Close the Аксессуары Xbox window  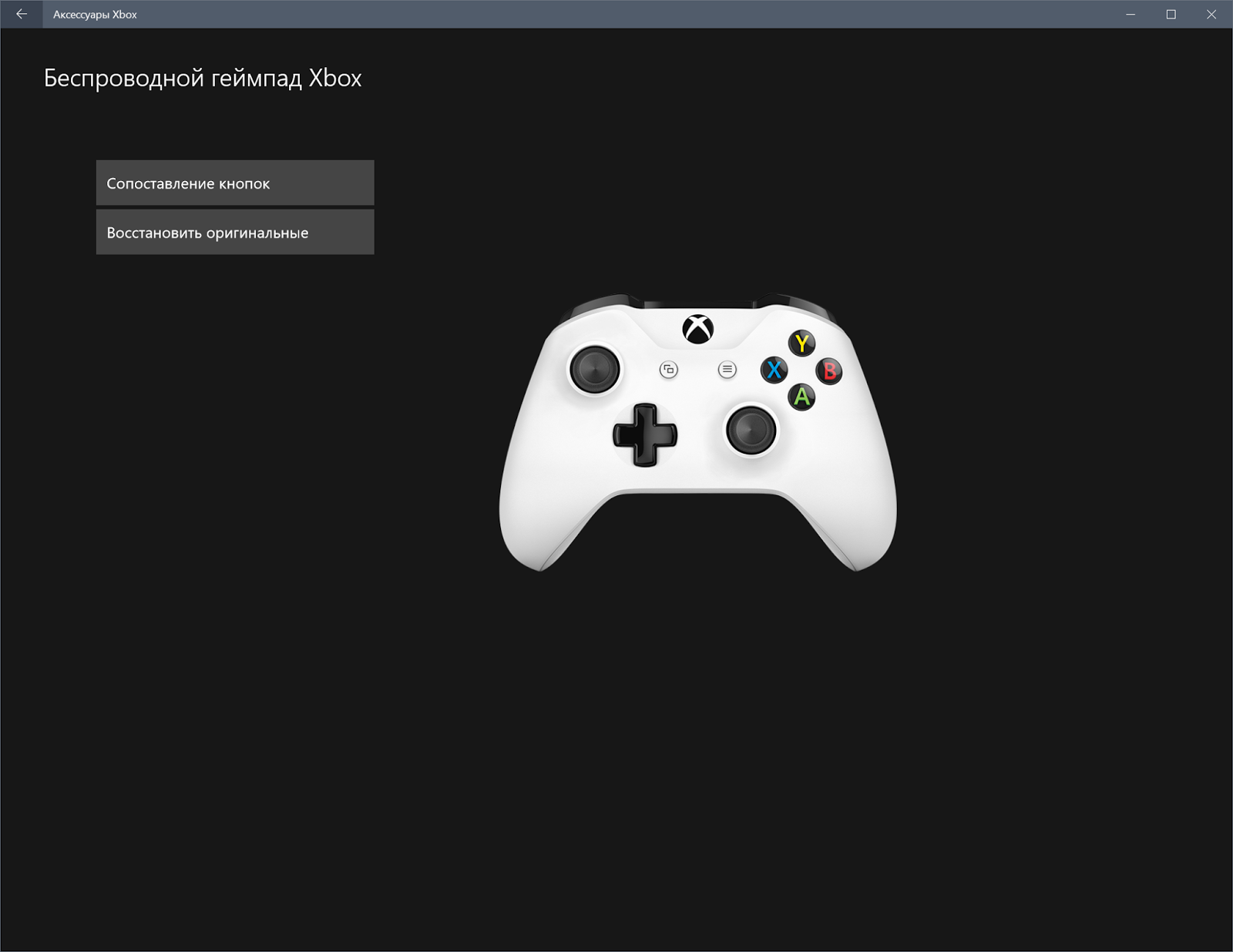(x=1212, y=14)
